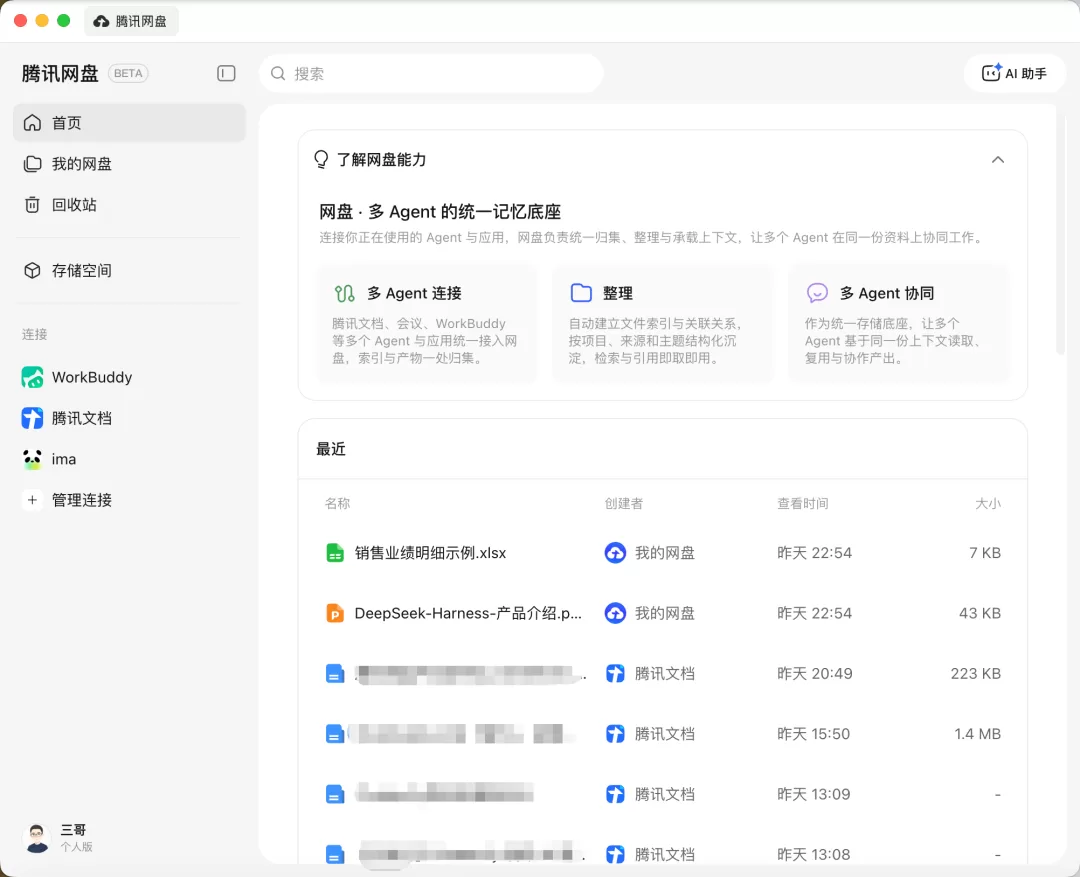The image size is (1080, 877).
Task: Click the 名称 column header
Action: 338,504
